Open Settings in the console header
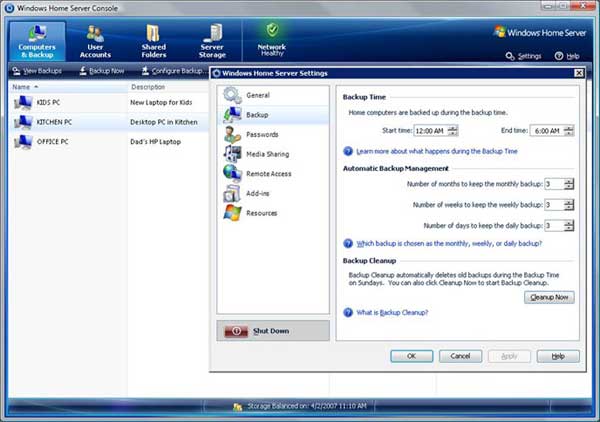 [523, 56]
